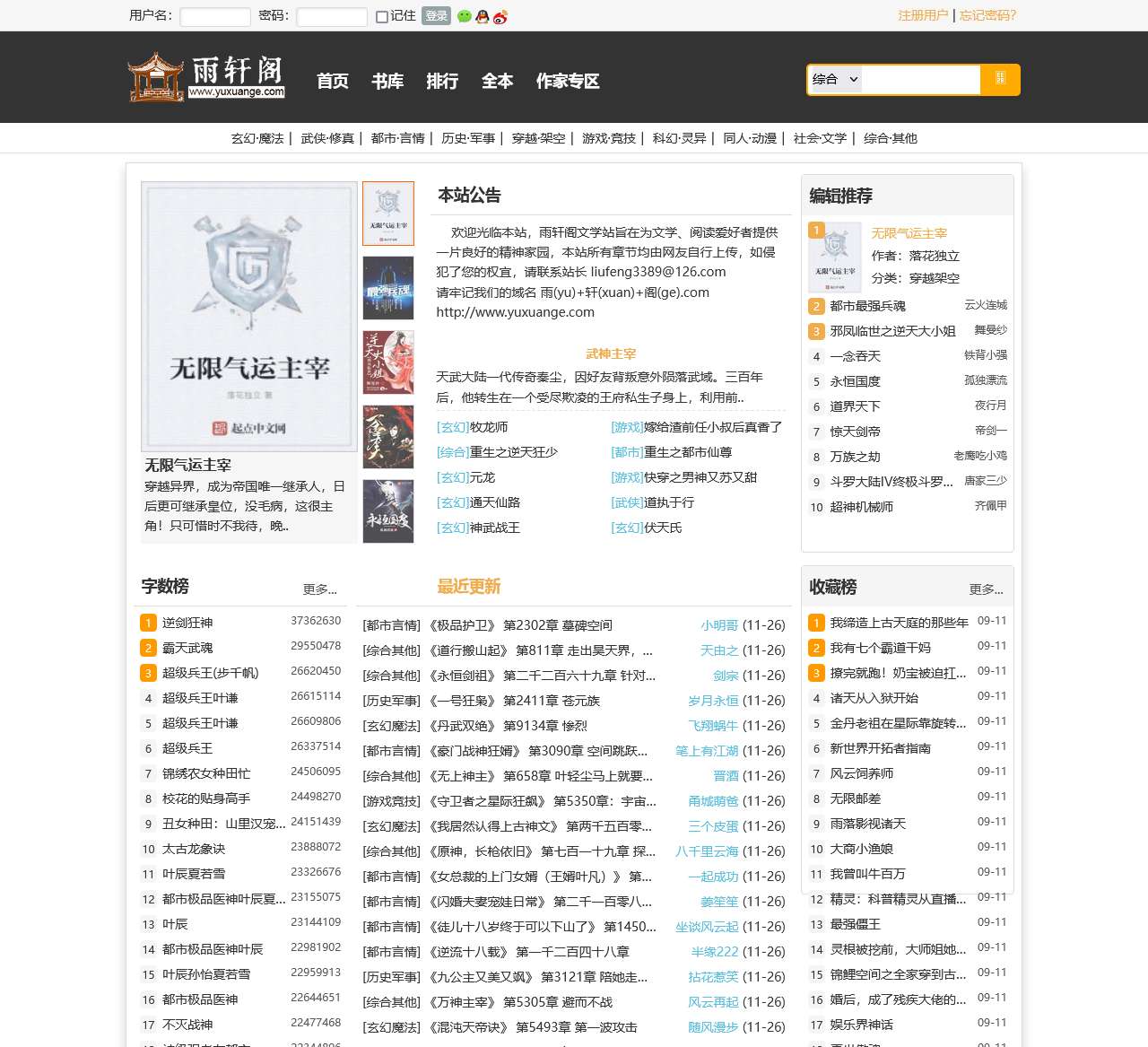This screenshot has width=1148, height=1047.
Task: Tick the 记住 remember-me checkbox
Action: pos(382,16)
